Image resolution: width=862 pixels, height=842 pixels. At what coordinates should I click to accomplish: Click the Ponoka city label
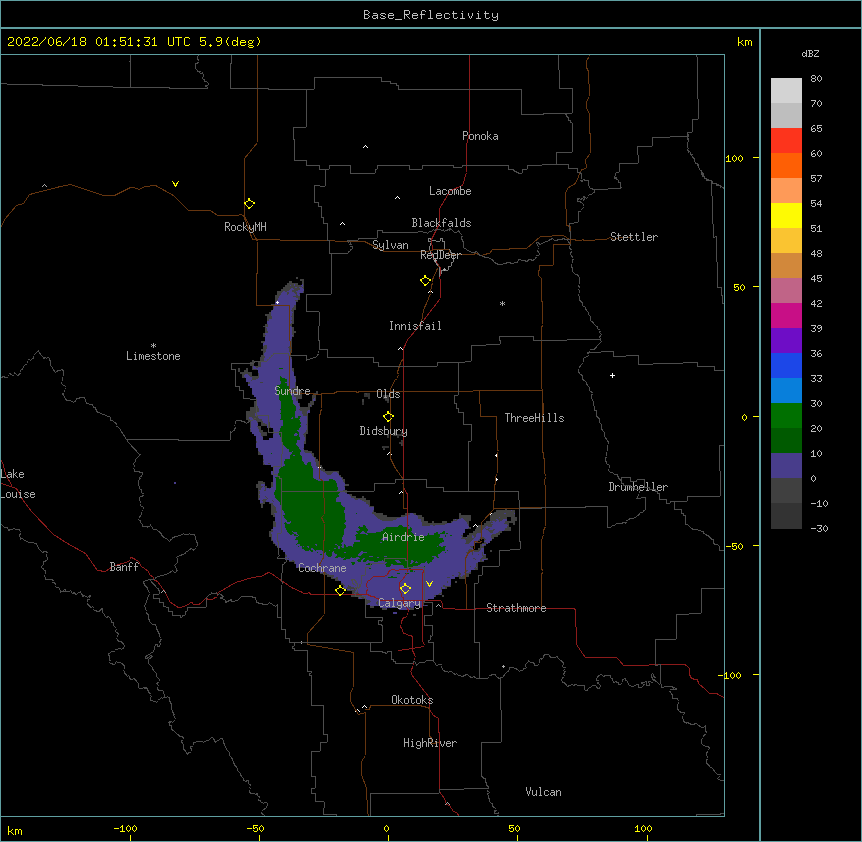pyautogui.click(x=480, y=136)
